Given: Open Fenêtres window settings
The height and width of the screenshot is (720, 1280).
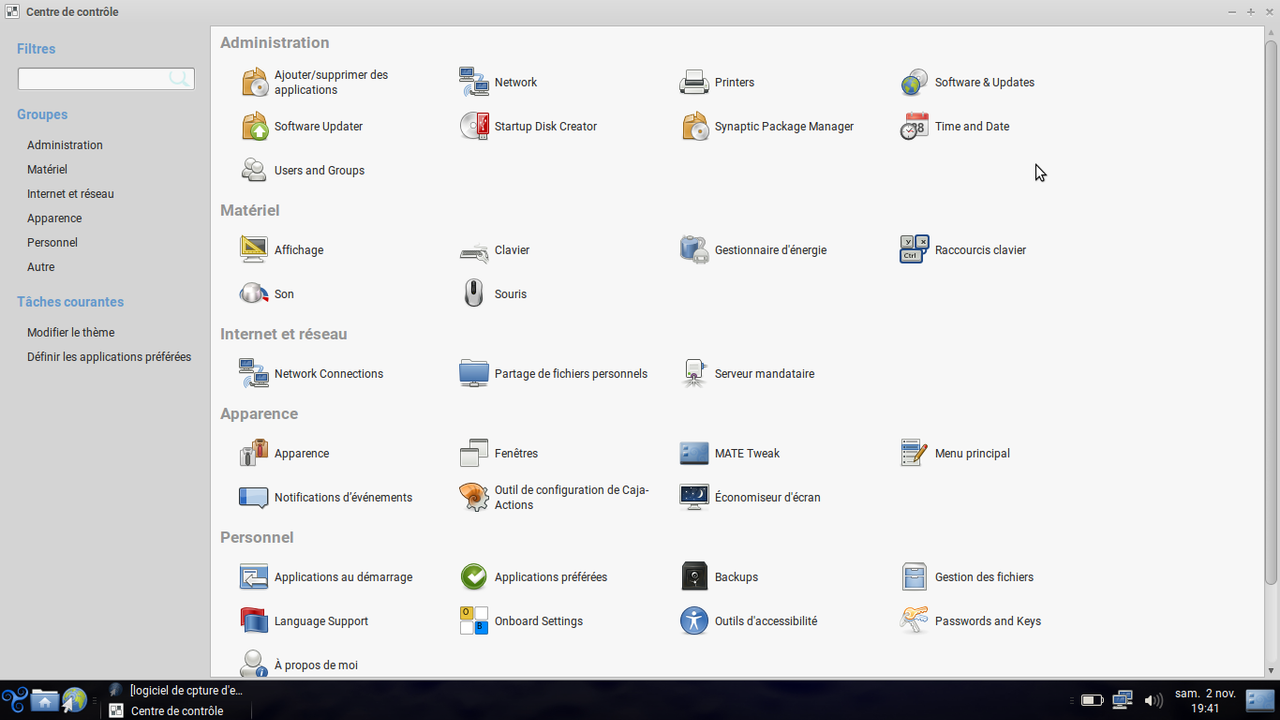Looking at the screenshot, I should (499, 454).
